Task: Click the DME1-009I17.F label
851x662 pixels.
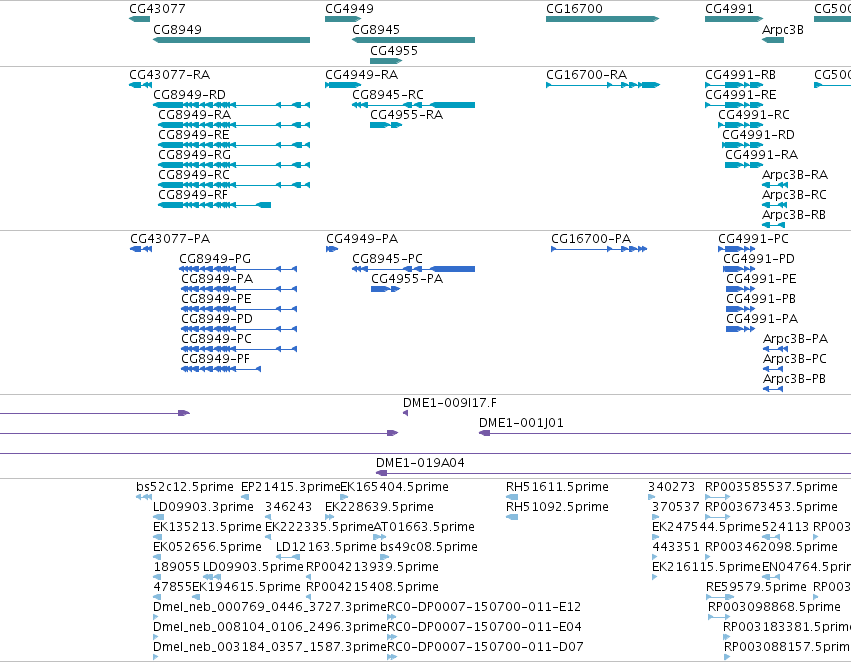Action: click(x=450, y=403)
